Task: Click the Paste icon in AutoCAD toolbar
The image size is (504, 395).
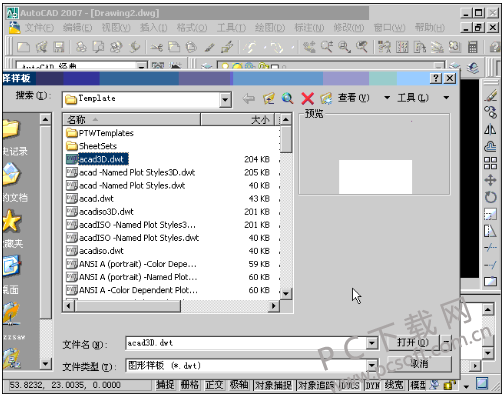Action: (191, 47)
